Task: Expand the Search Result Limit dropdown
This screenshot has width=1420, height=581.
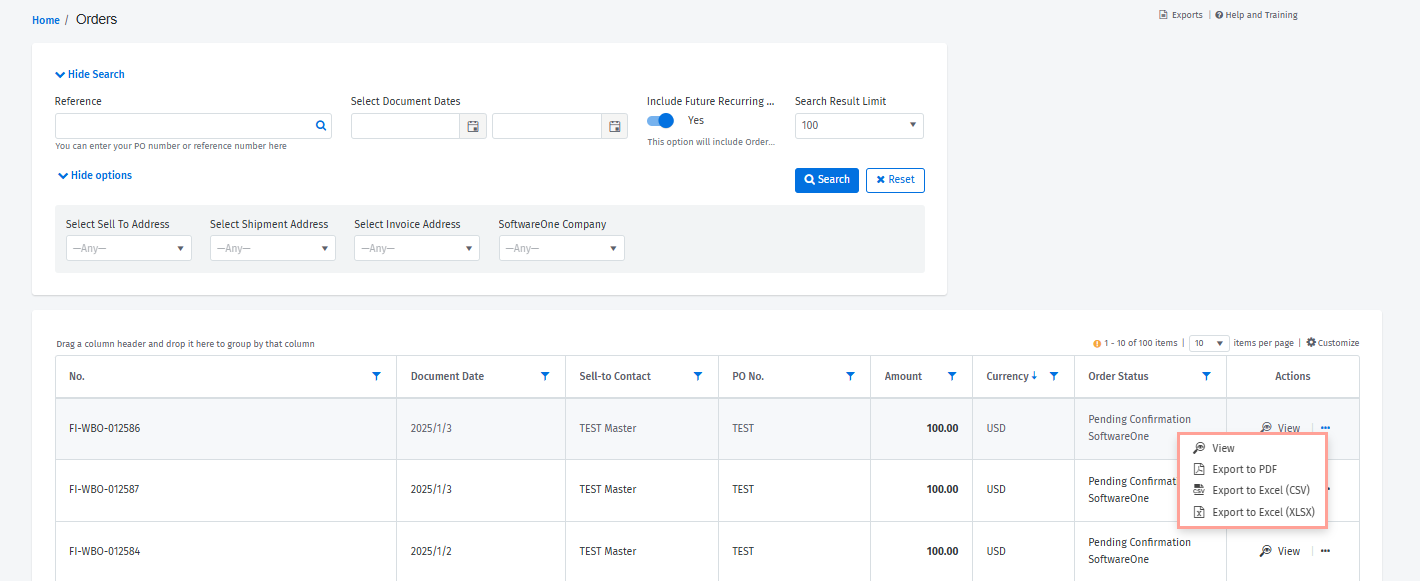Action: 859,126
